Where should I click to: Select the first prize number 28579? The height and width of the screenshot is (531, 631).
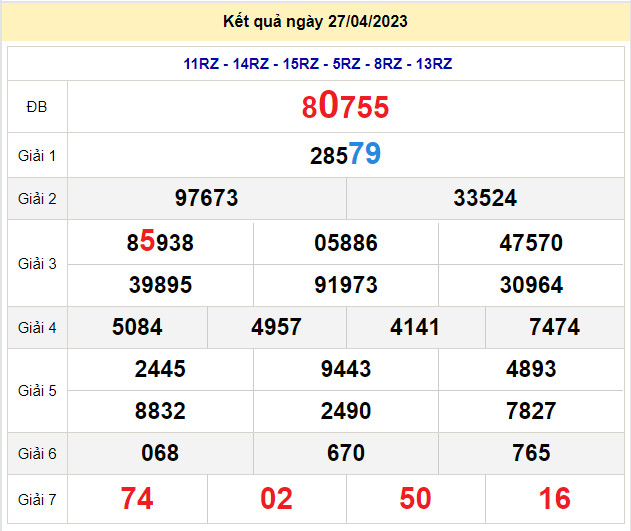(x=345, y=154)
